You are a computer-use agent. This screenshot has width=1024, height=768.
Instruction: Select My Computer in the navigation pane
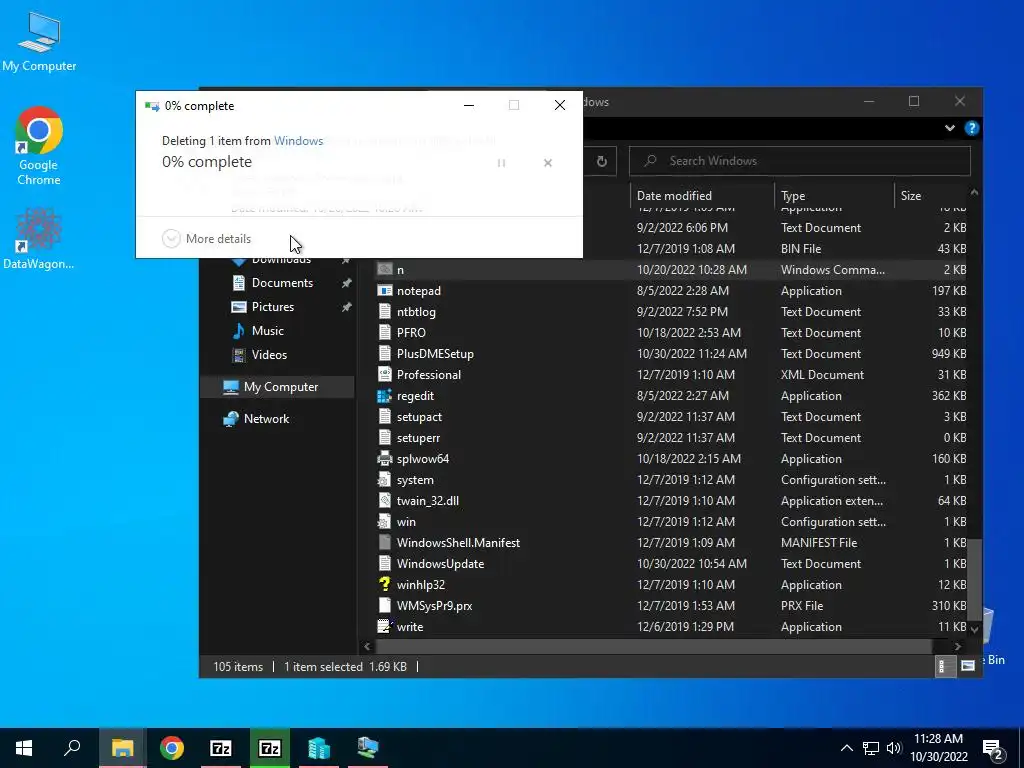[x=280, y=387]
